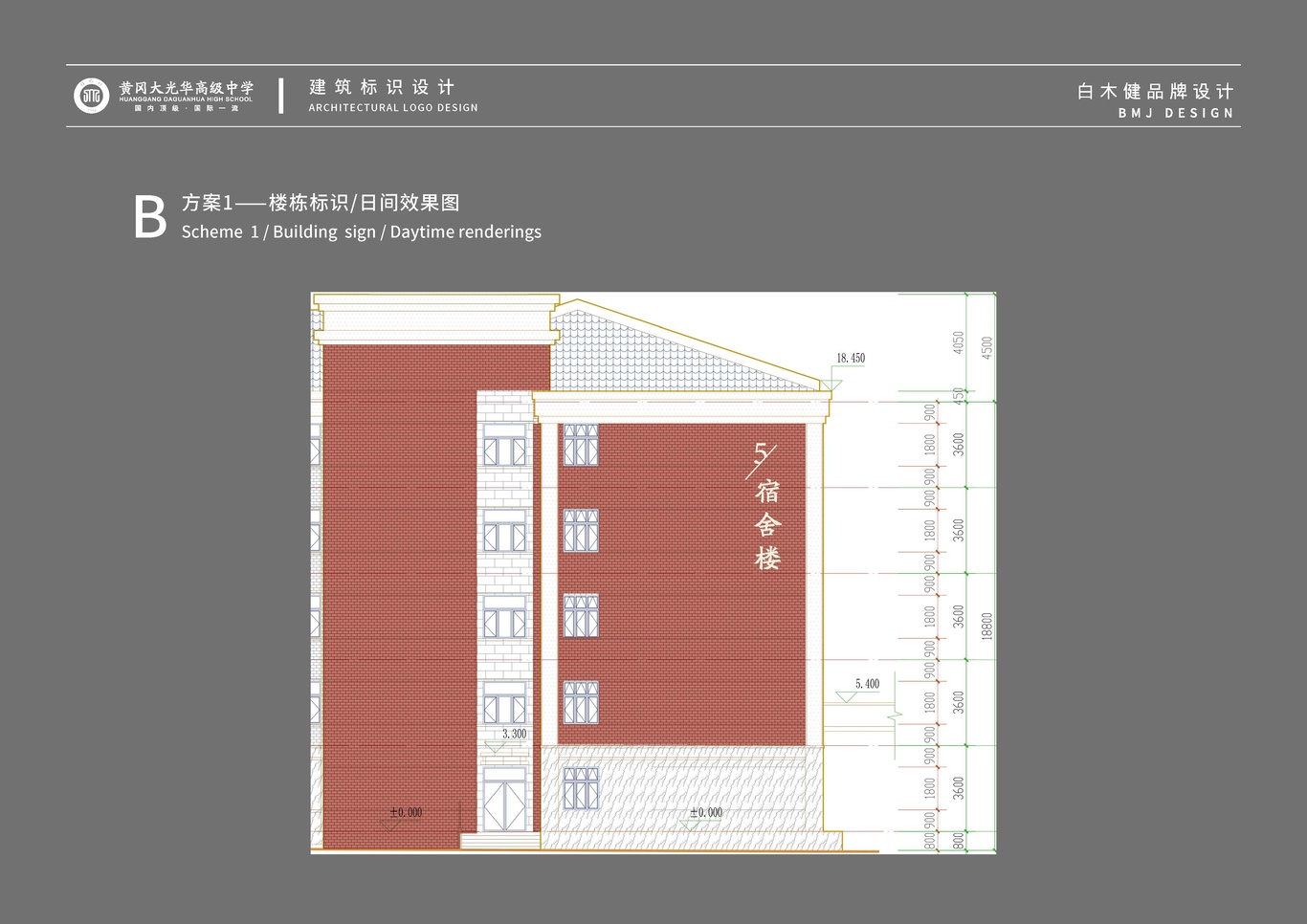Click the 18800 total height dimension
The image size is (1307, 924).
[x=986, y=626]
